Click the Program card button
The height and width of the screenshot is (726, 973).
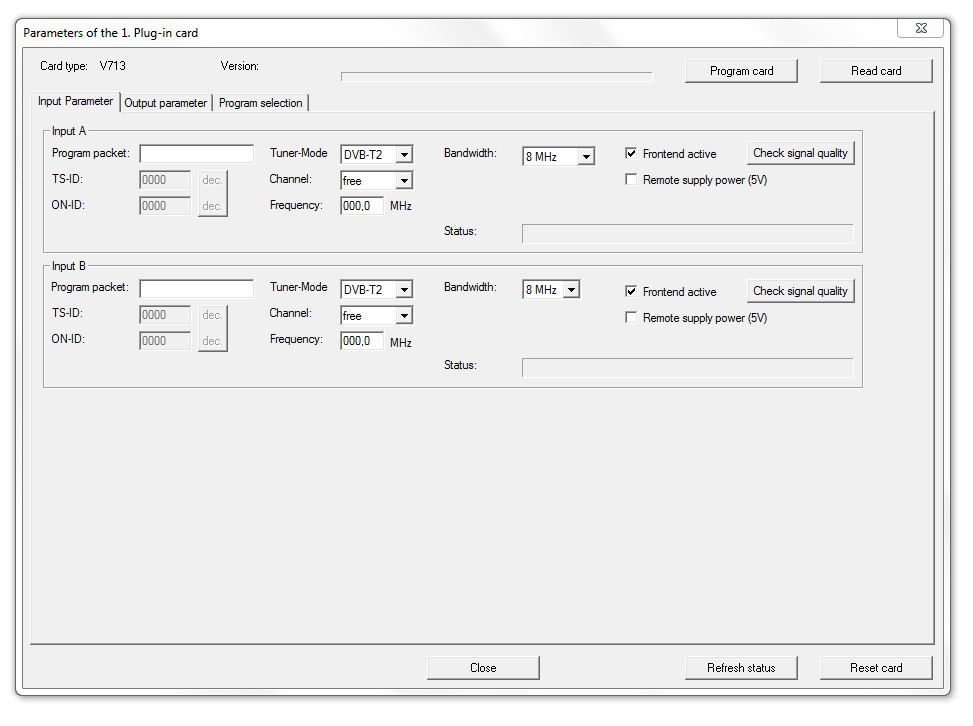coord(741,71)
